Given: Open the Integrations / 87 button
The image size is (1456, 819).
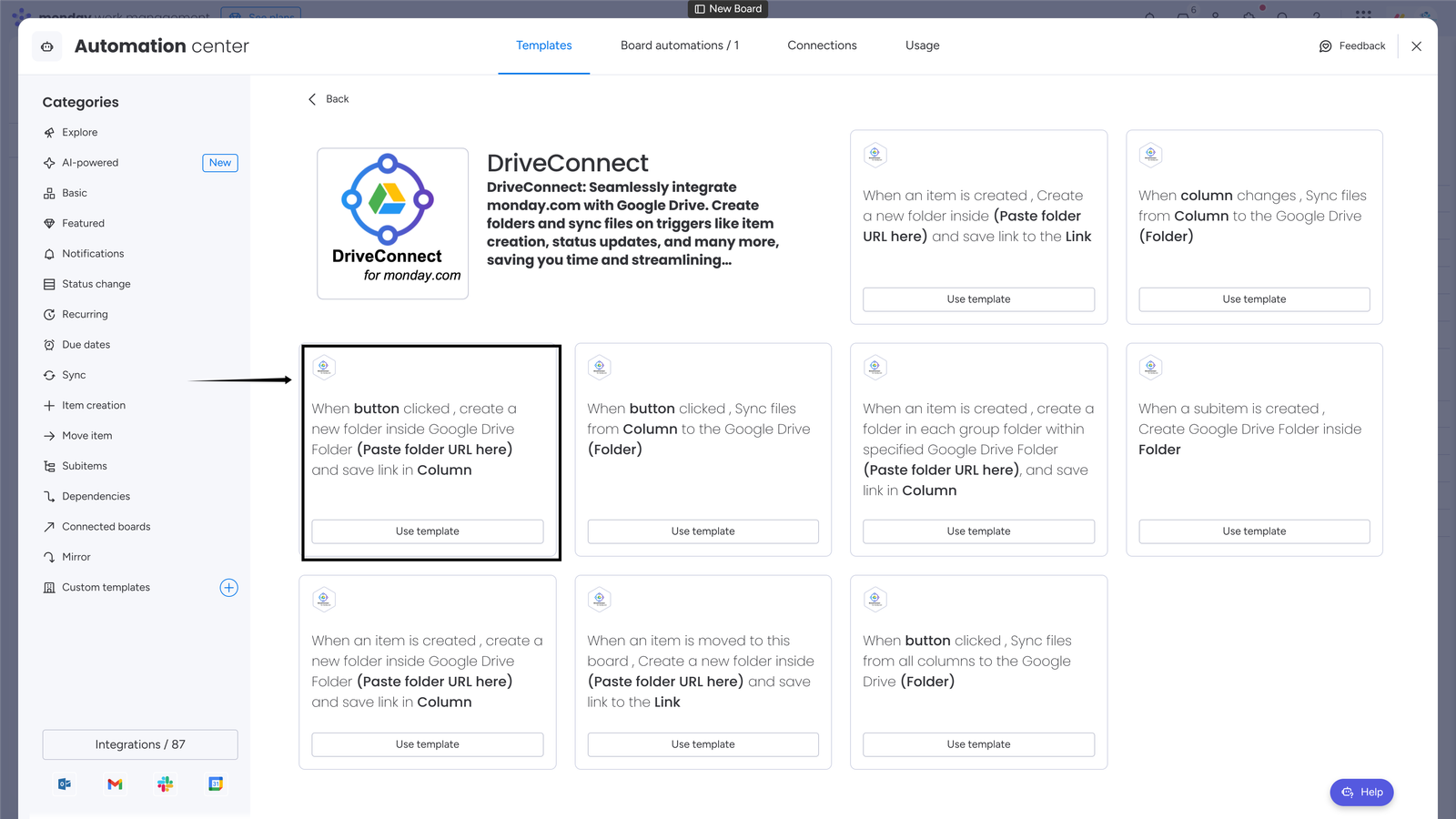Looking at the screenshot, I should tap(140, 744).
